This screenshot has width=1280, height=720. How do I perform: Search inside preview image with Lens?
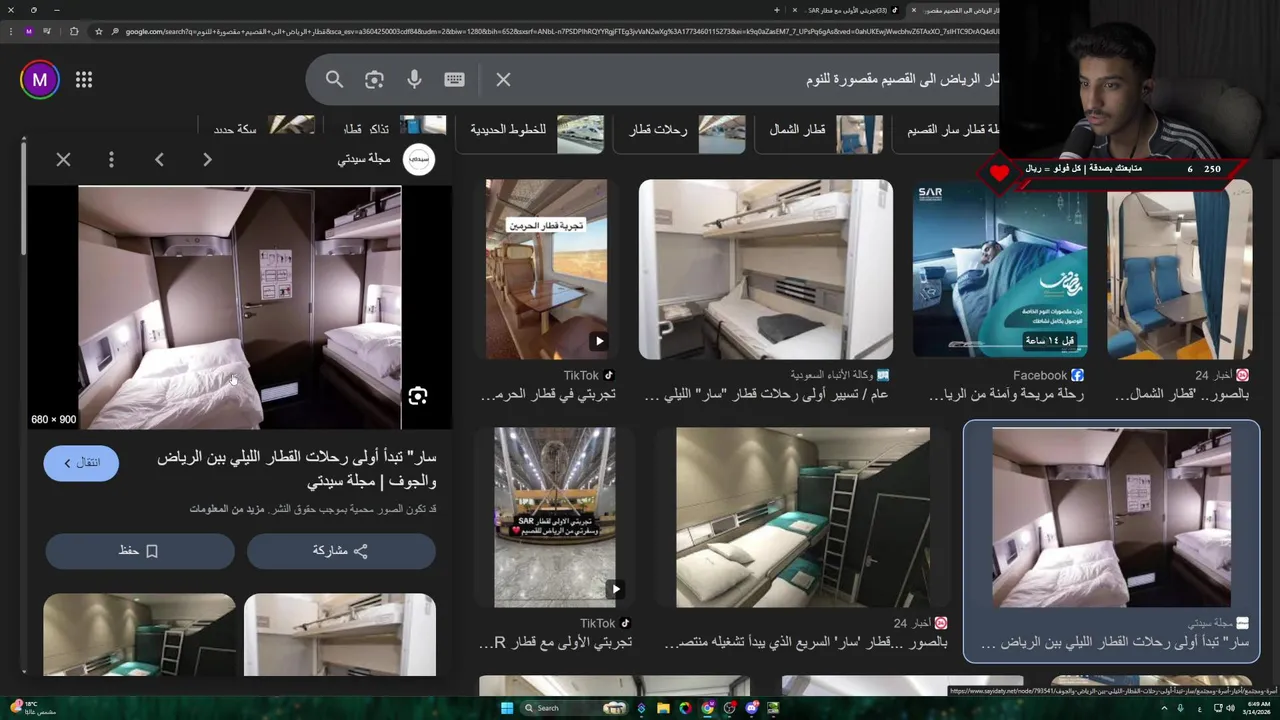[x=418, y=396]
